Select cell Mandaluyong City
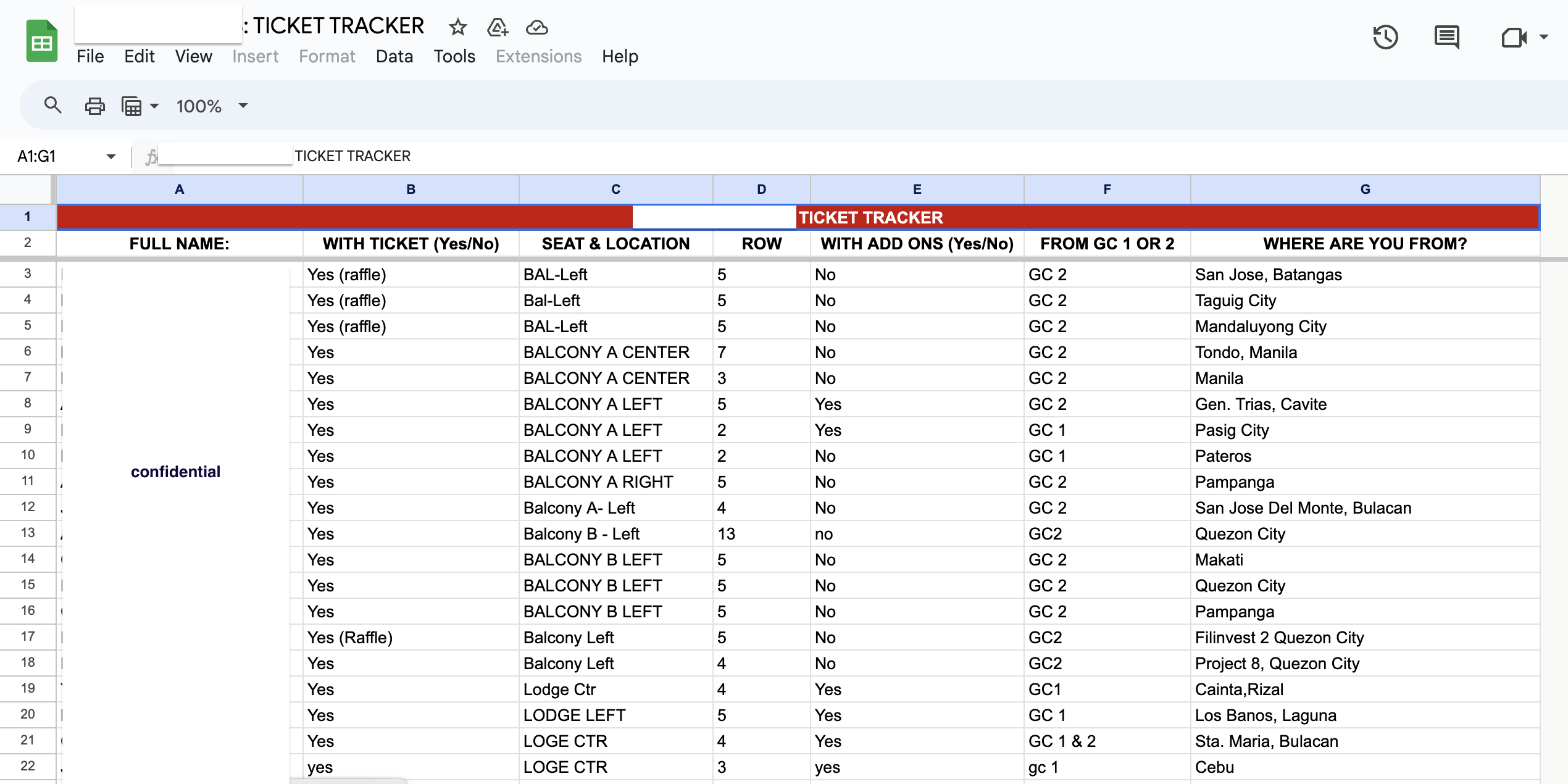This screenshot has width=1568, height=784. [1366, 327]
